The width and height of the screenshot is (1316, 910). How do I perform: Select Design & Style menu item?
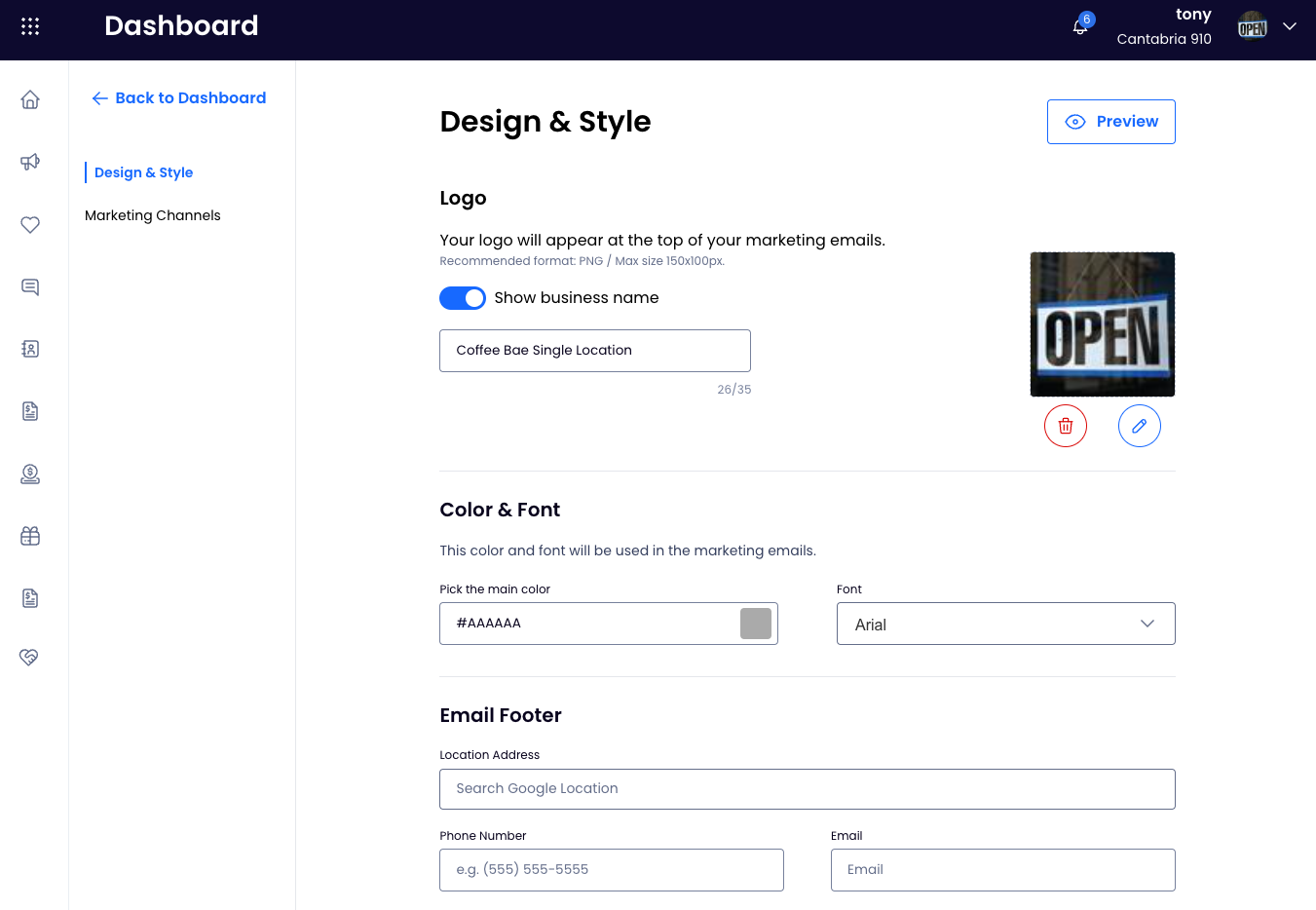[143, 172]
